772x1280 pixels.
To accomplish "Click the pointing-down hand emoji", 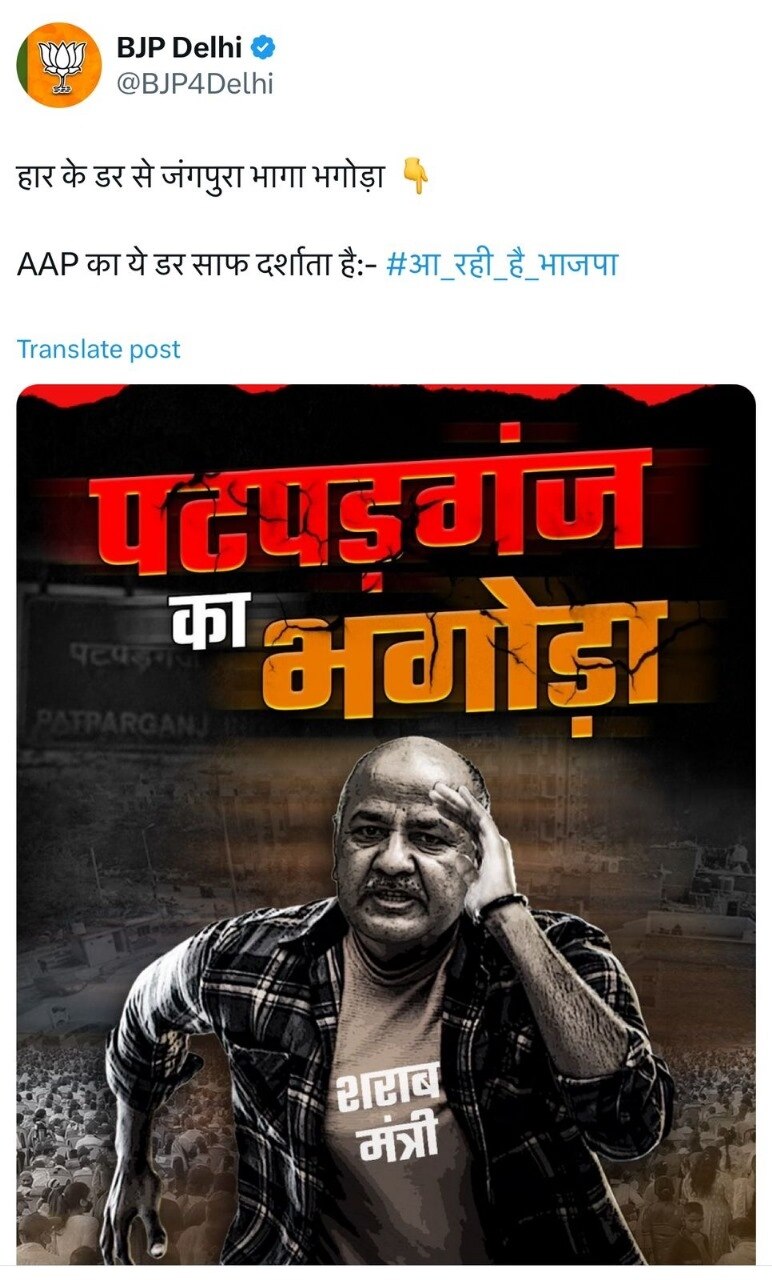I will pos(414,180).
